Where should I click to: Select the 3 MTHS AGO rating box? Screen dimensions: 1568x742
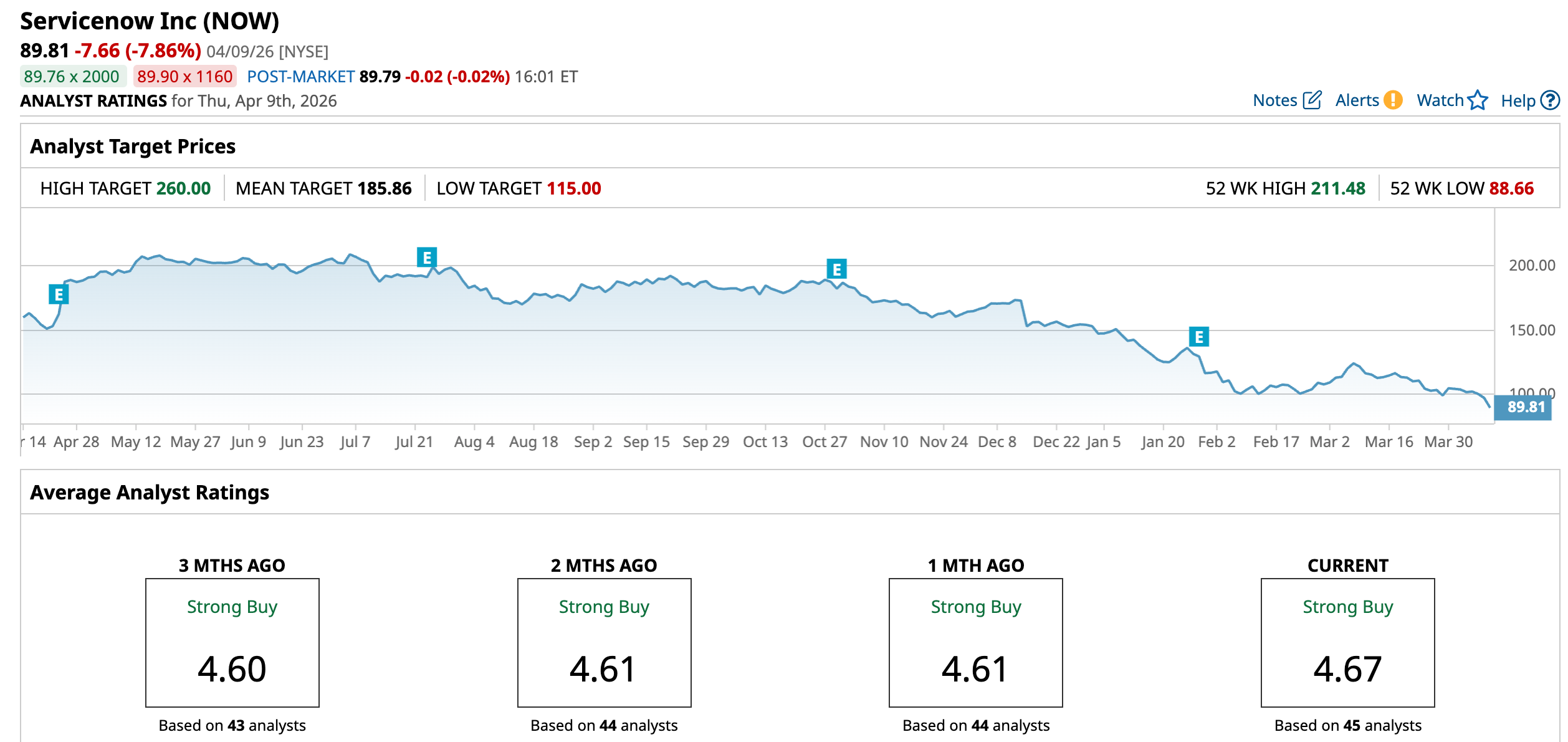(232, 642)
